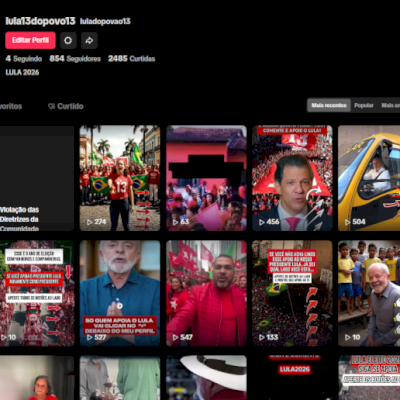The width and height of the screenshot is (400, 400).
Task: Click the handle luladopovao13
Action: pos(105,21)
